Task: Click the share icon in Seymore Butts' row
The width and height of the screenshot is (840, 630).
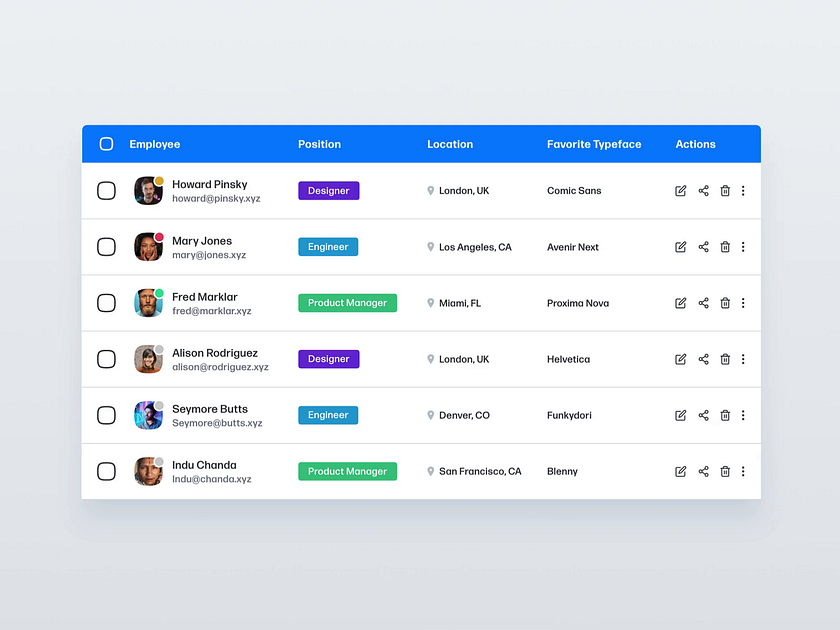Action: (x=703, y=415)
